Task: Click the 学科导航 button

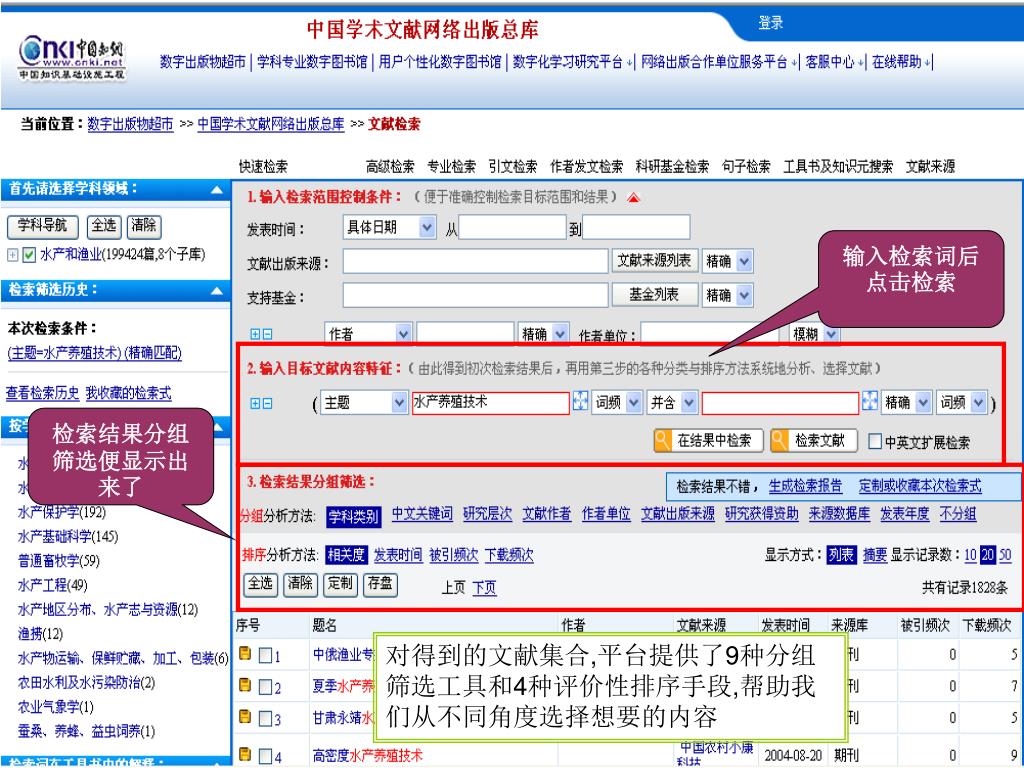Action: [x=42, y=227]
